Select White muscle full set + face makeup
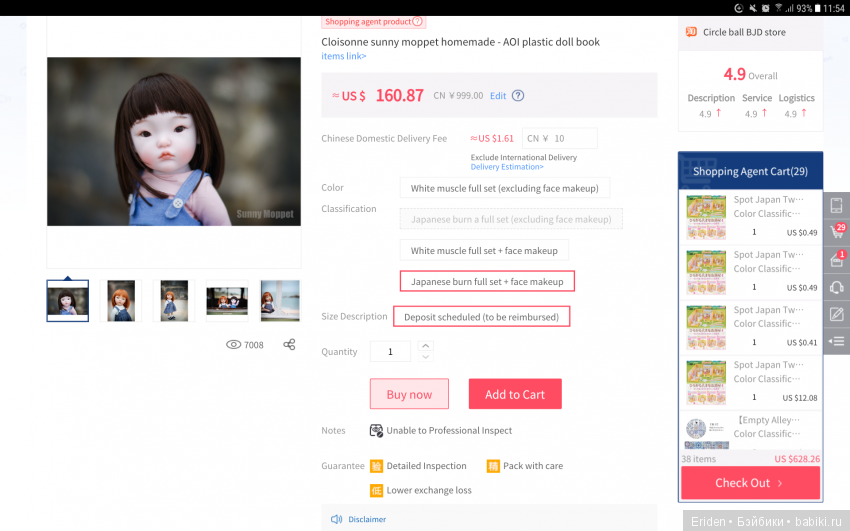The image size is (850, 531). pos(484,250)
